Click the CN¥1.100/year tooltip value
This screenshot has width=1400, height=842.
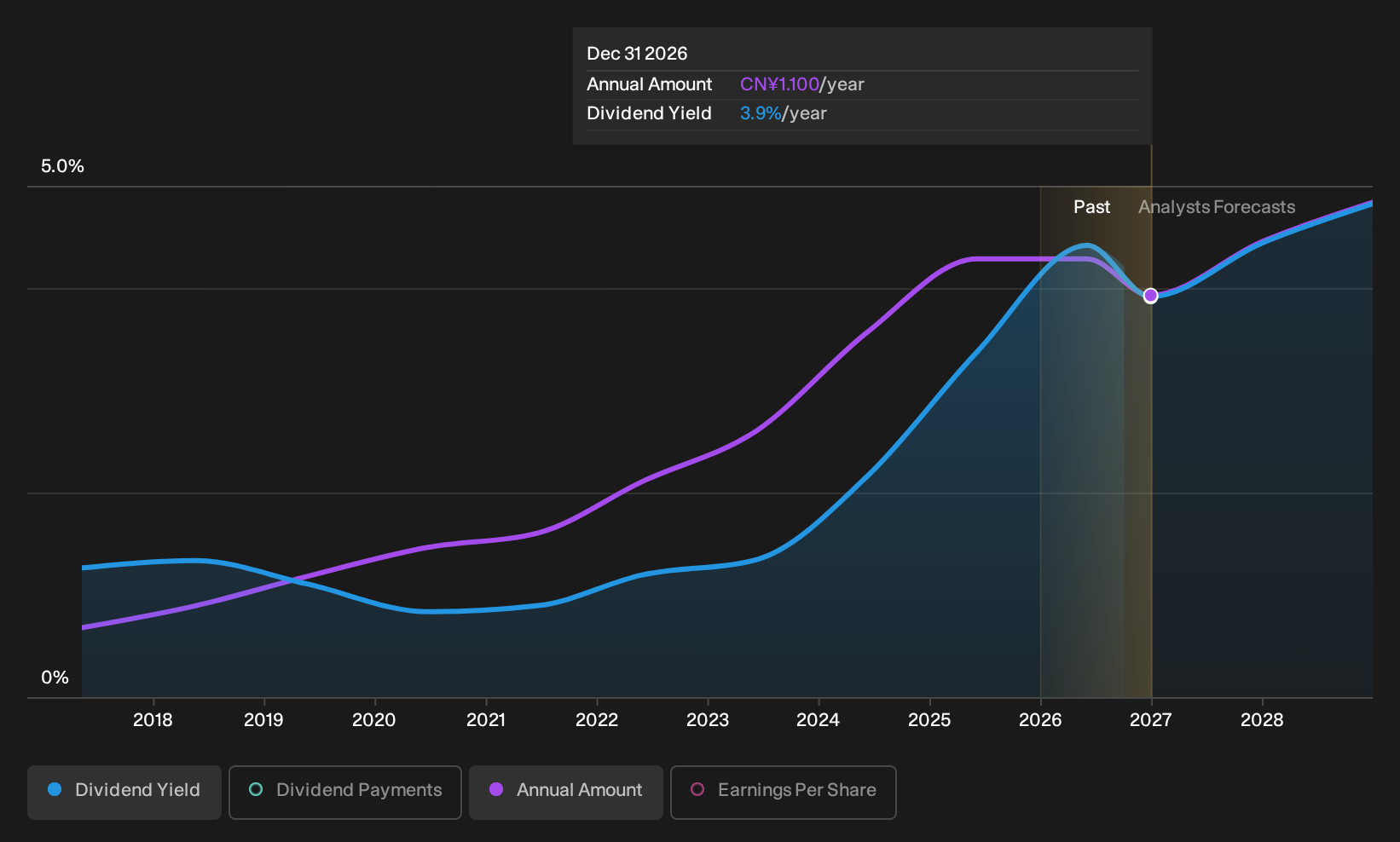(x=802, y=84)
